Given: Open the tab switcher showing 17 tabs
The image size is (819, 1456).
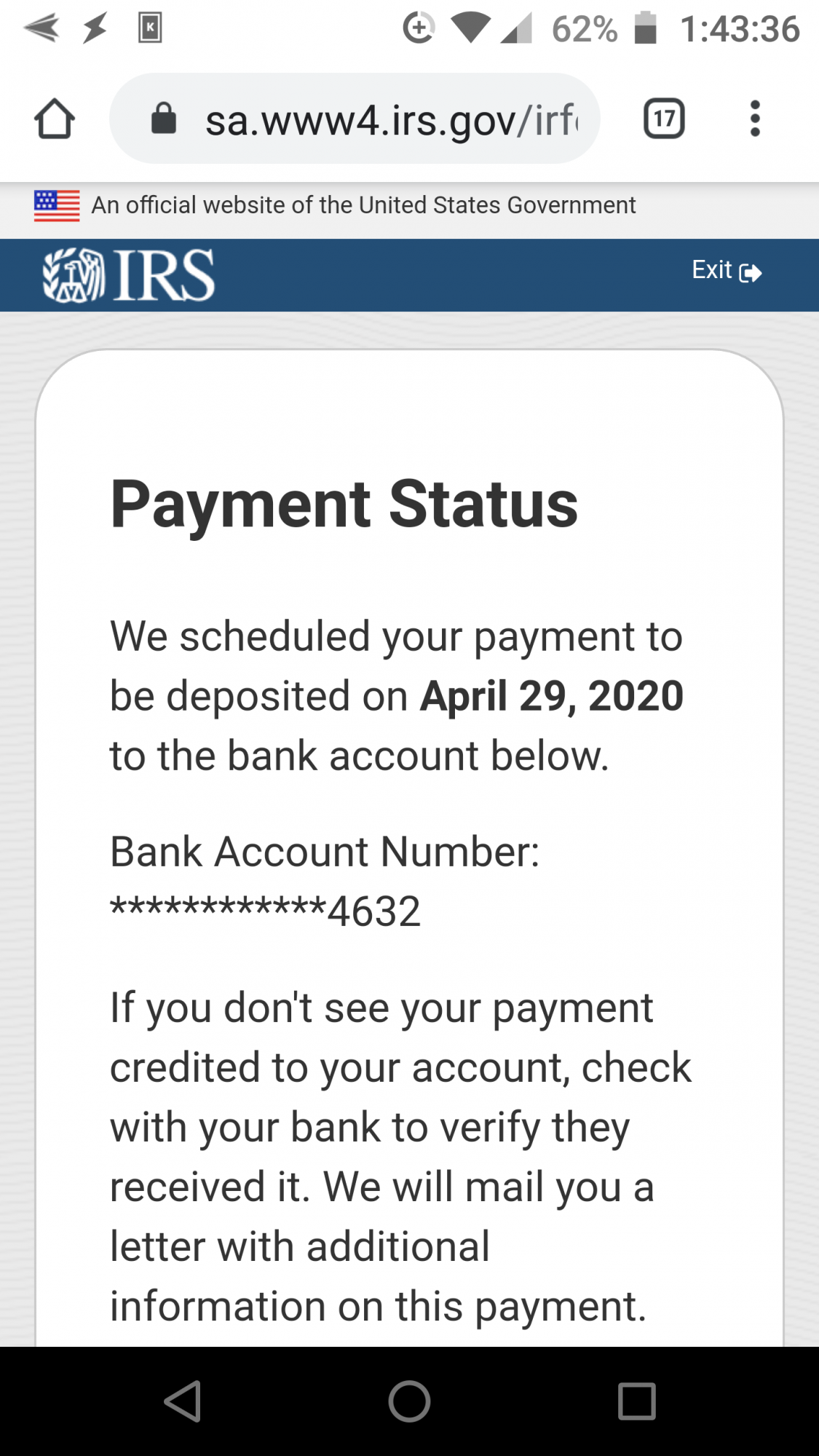Looking at the screenshot, I should (664, 119).
